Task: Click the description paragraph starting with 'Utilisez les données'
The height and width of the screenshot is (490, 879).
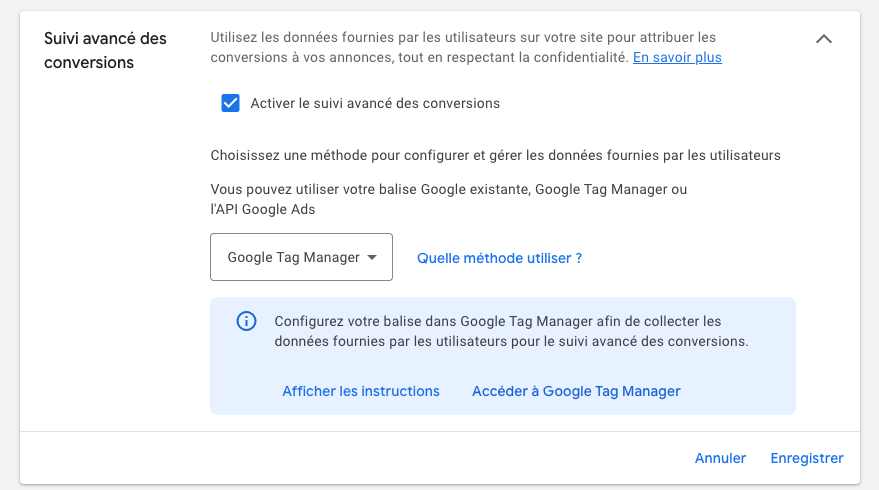Action: click(465, 47)
